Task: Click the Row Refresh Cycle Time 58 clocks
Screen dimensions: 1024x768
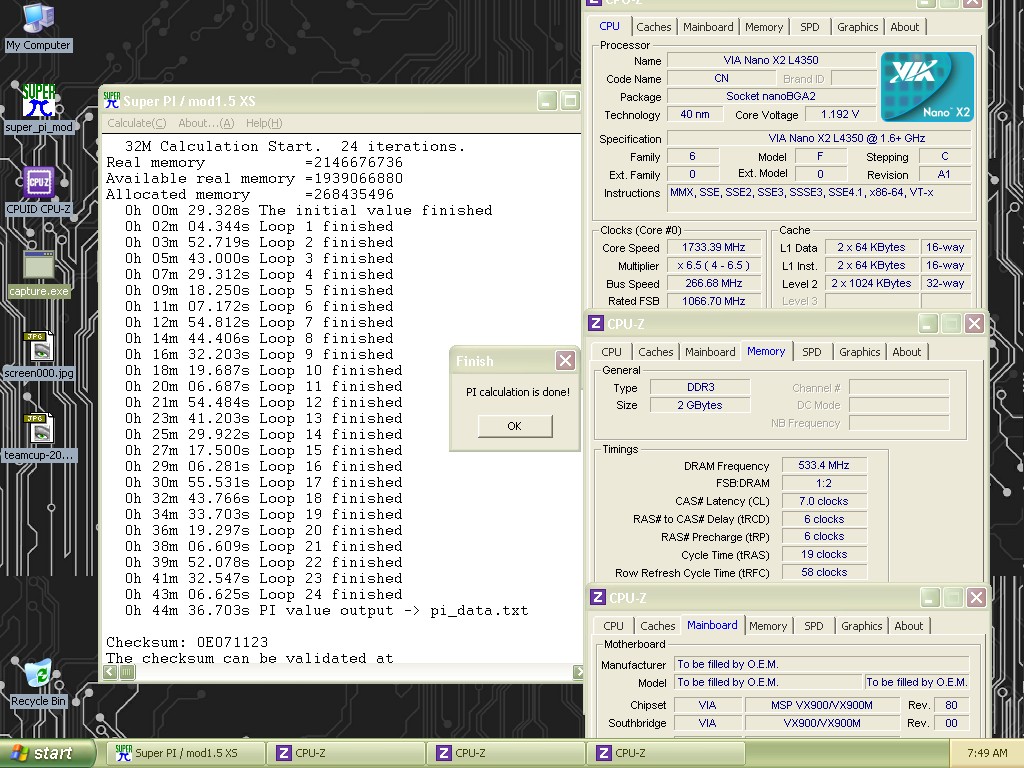Action: click(x=824, y=572)
